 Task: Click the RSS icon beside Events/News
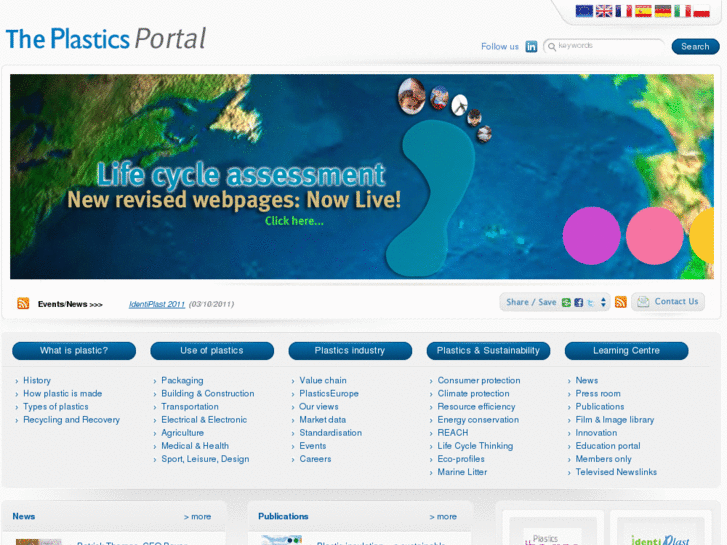23,303
